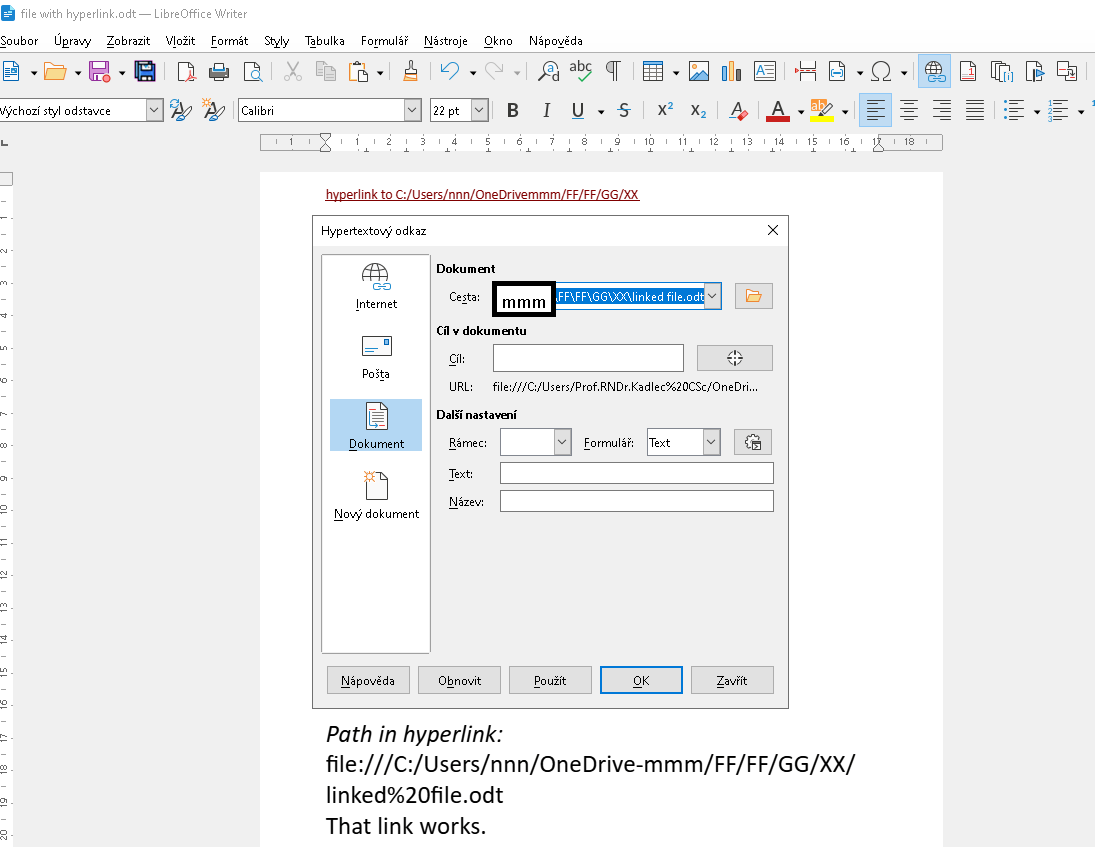Open Calibri font name dropdown
1095x847 pixels.
tap(413, 110)
